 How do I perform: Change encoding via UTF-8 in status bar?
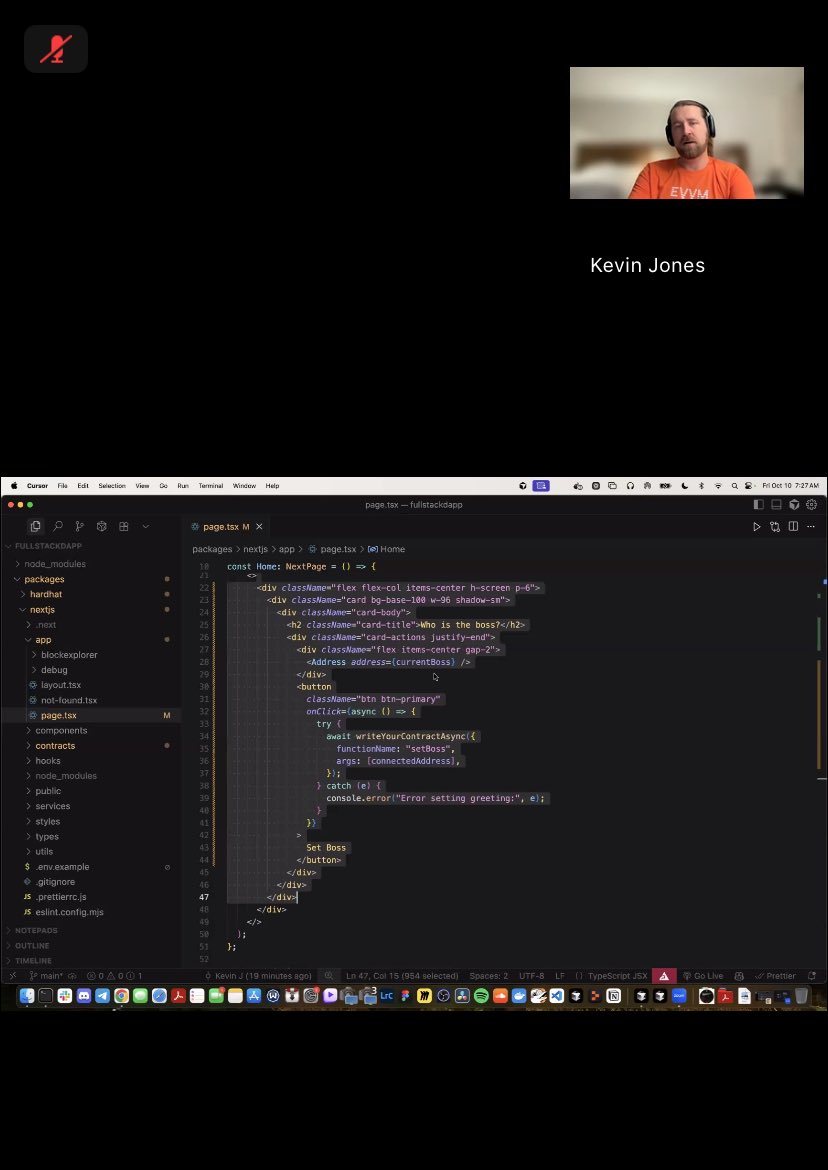point(531,976)
